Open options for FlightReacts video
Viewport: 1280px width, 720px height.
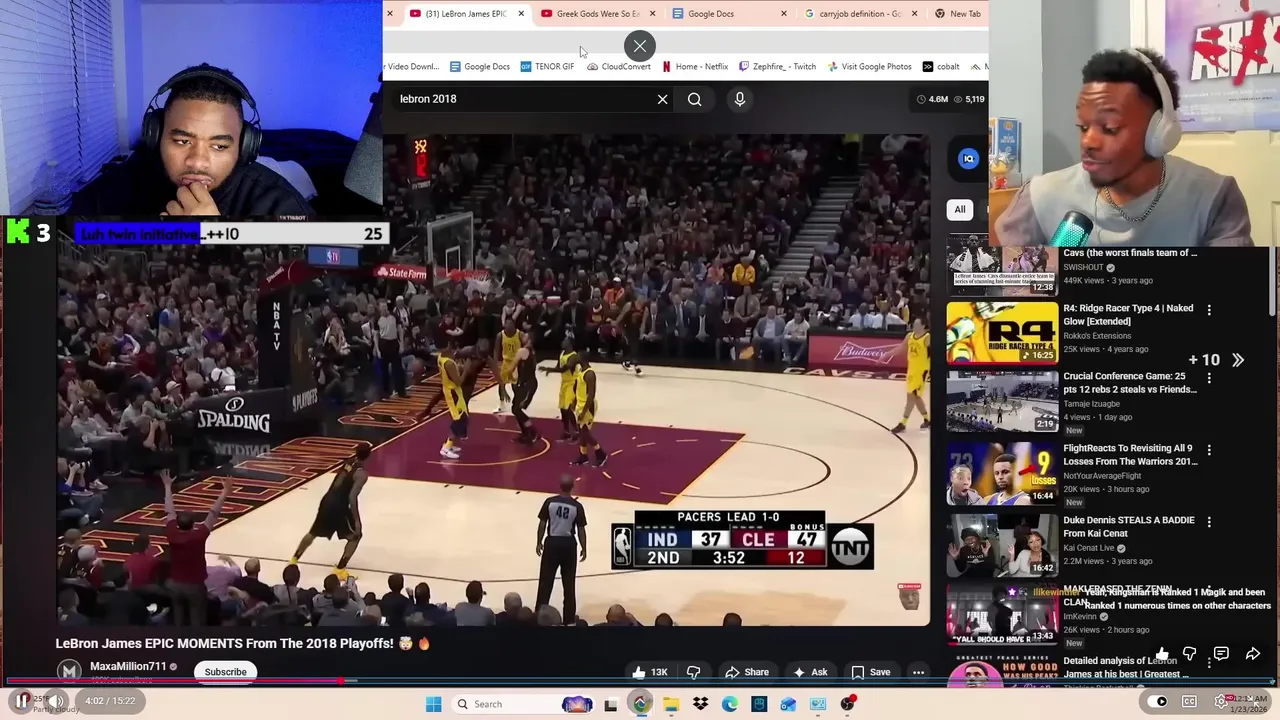[1209, 451]
